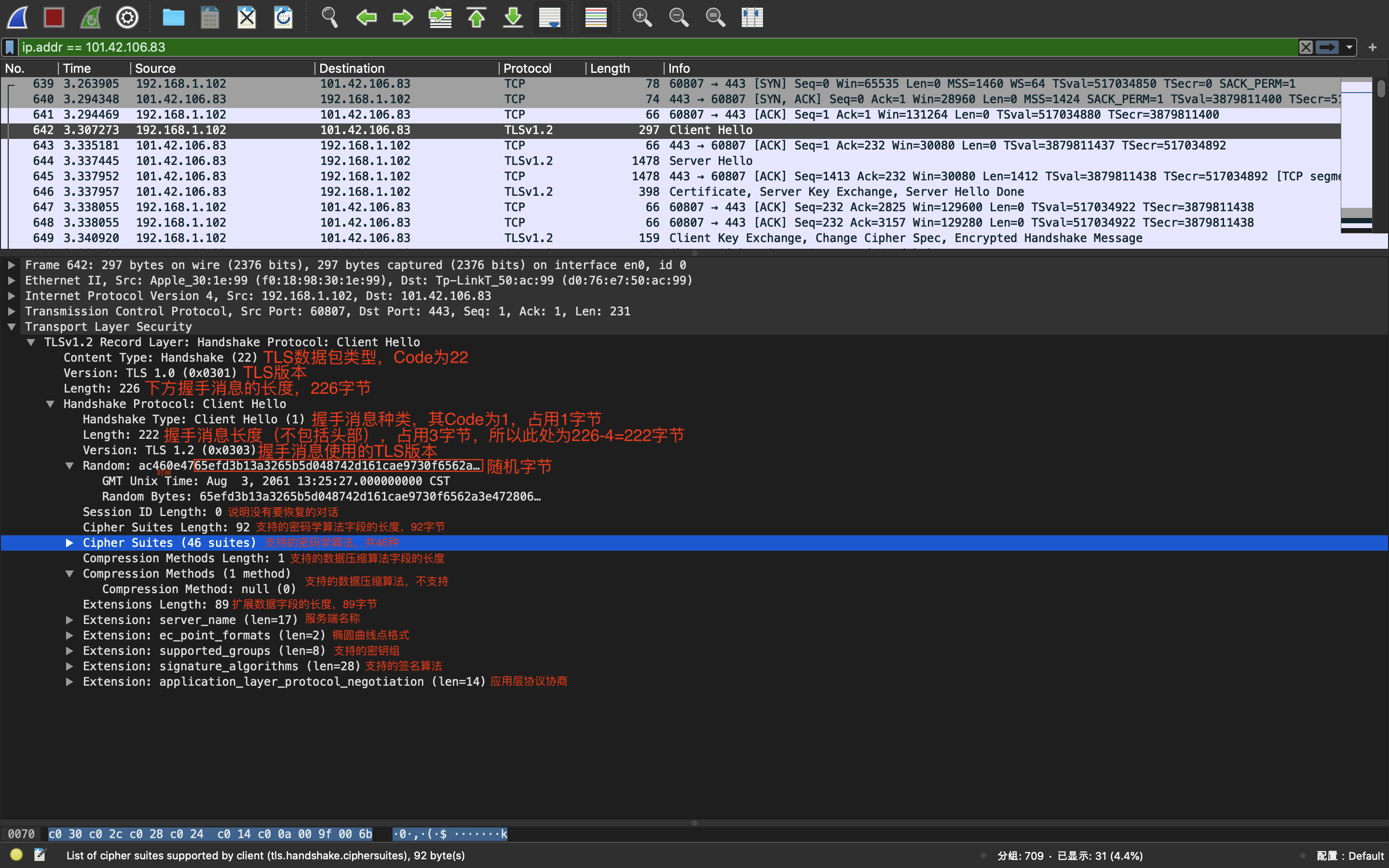1389x868 pixels.
Task: Collapse Compression Methods (1 method) node
Action: click(x=69, y=573)
